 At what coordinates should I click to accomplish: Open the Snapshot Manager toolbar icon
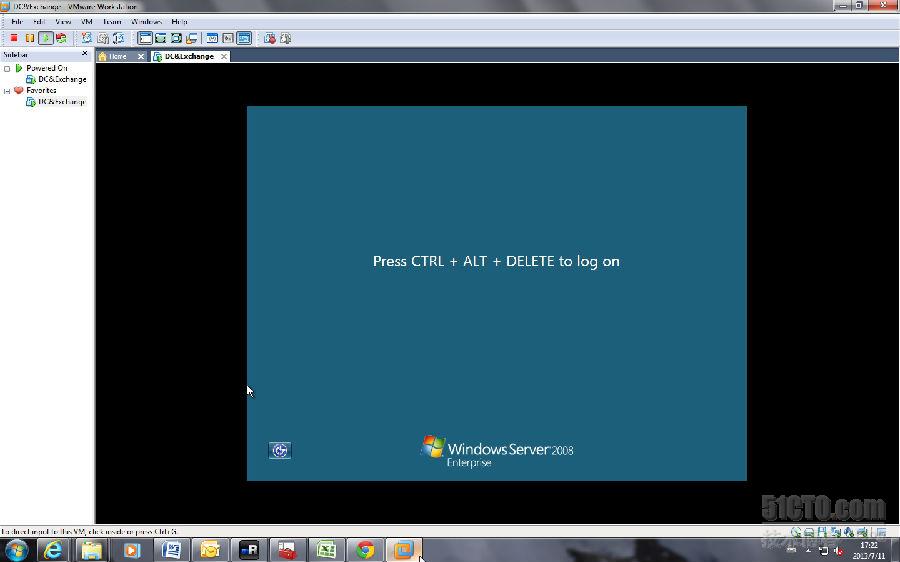coord(119,38)
